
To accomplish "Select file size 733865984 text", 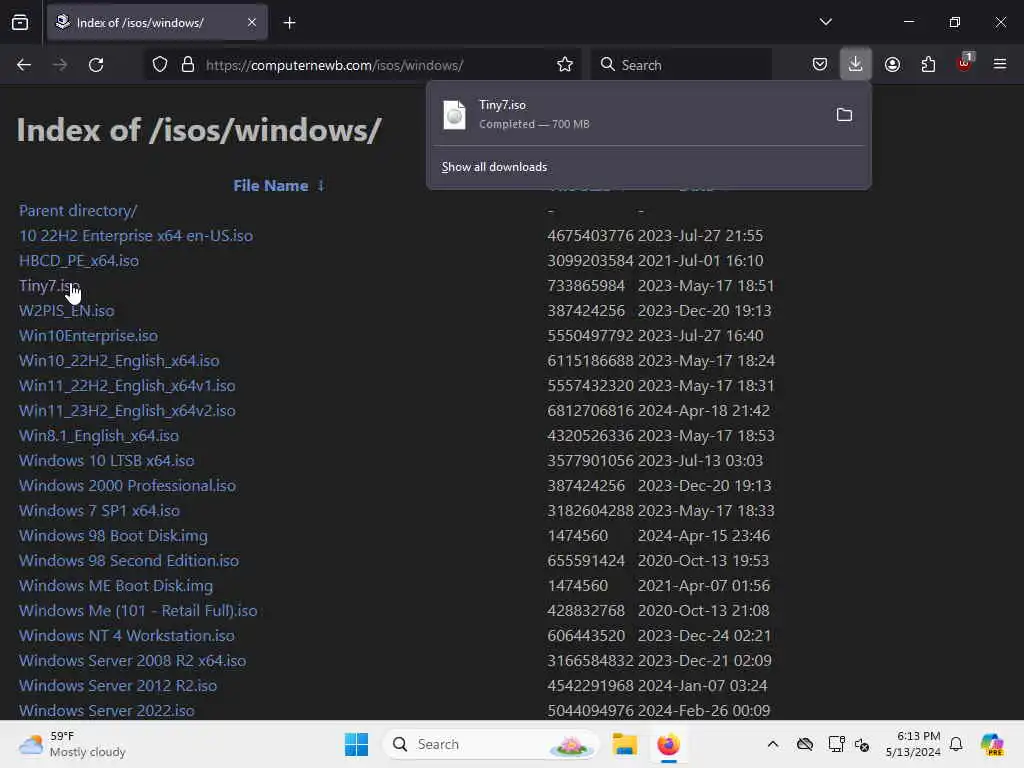I will (586, 286).
